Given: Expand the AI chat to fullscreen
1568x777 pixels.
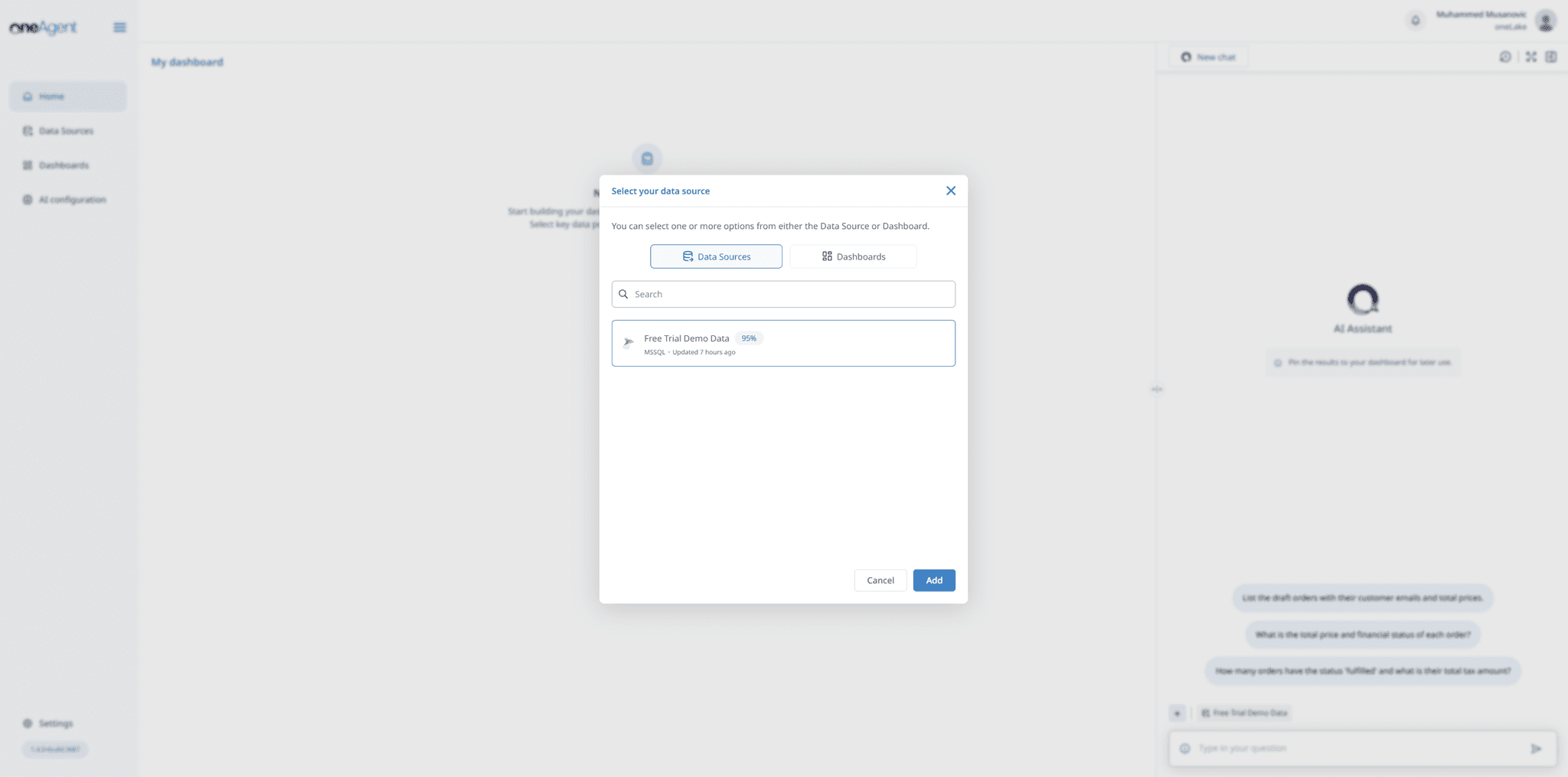Looking at the screenshot, I should coord(1530,57).
